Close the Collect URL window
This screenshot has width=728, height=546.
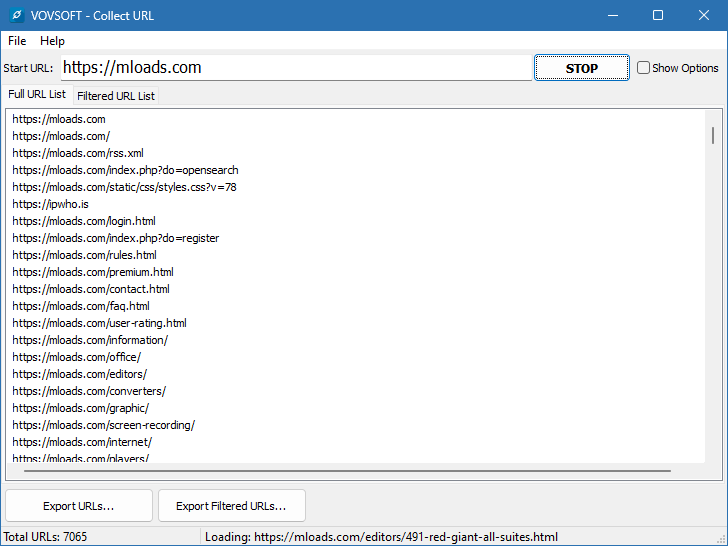[x=704, y=15]
